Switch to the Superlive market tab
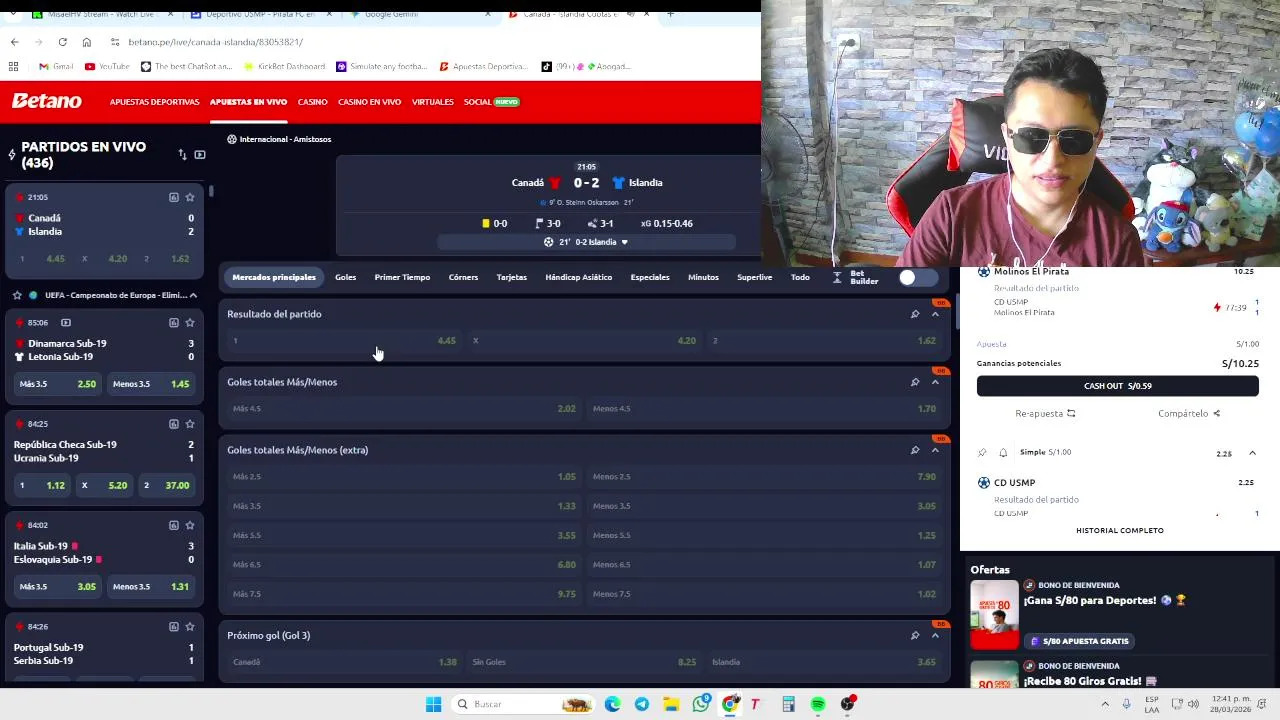1280x720 pixels. point(754,277)
